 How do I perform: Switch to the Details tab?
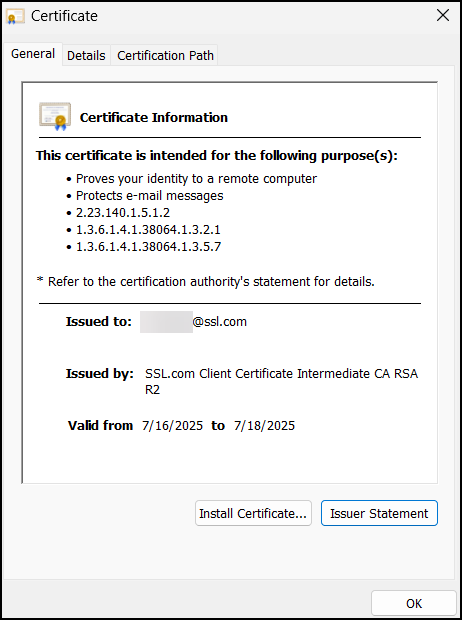86,55
